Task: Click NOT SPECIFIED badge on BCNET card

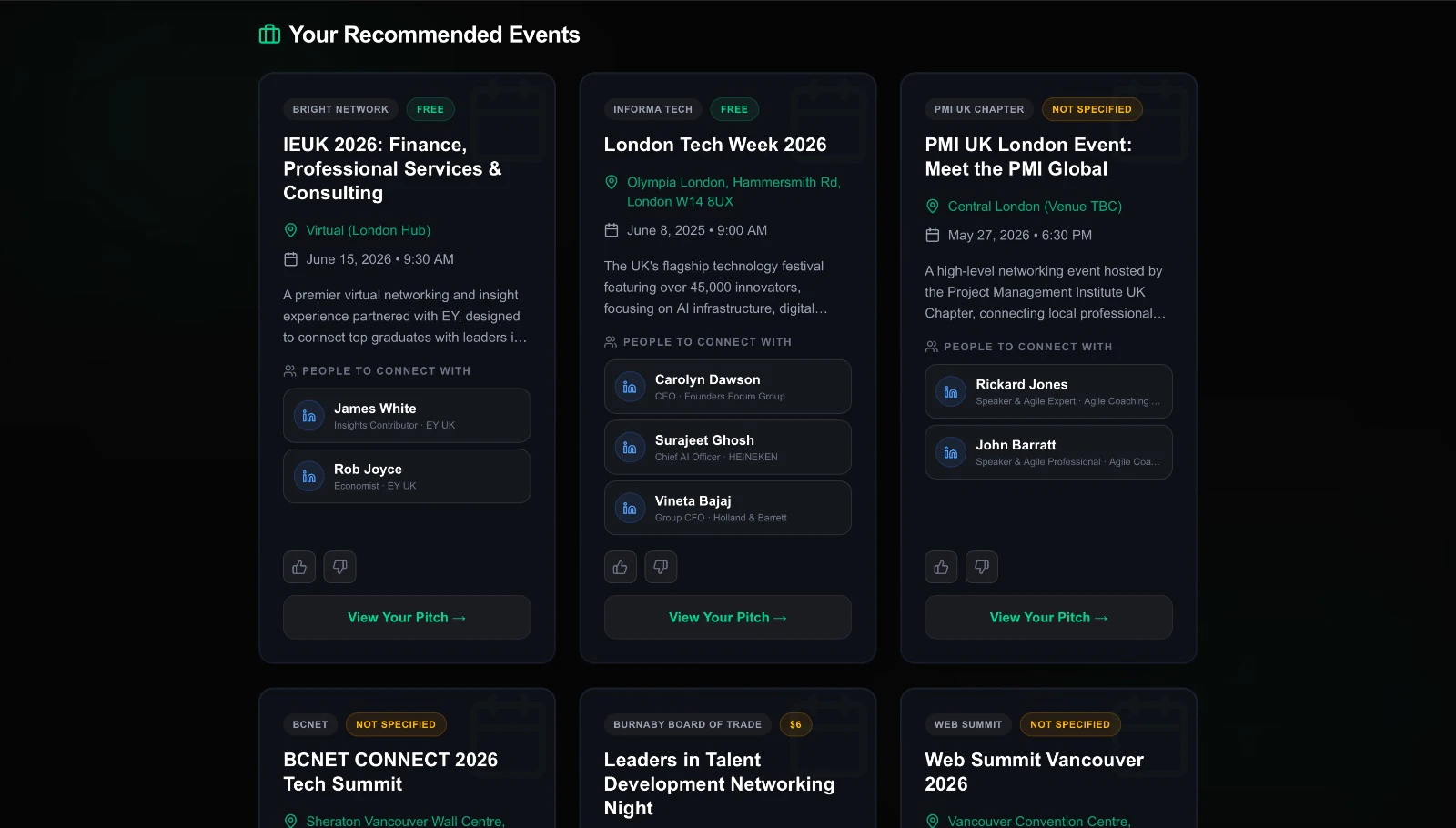Action: coord(396,724)
